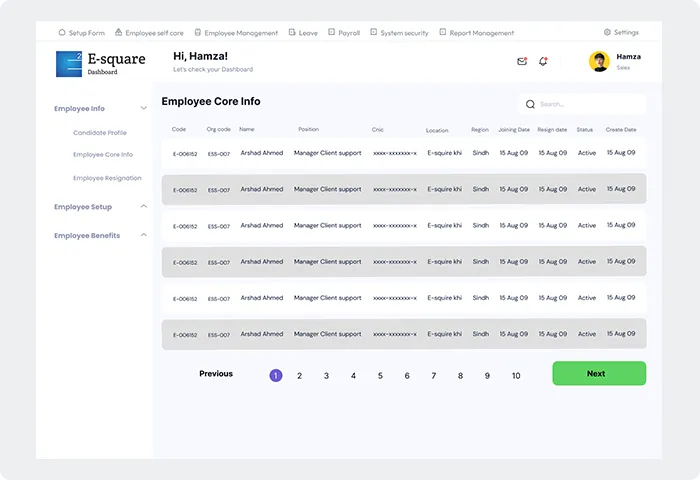
Task: Click the Payroll menu icon
Action: (331, 32)
